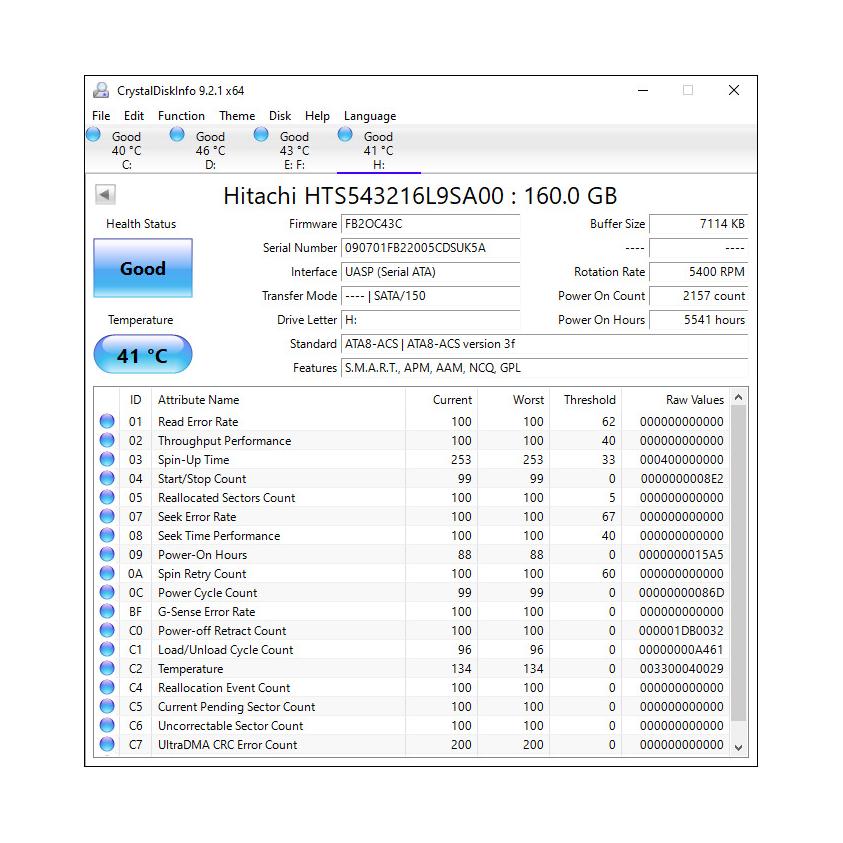
Task: Switch to the E: F: drive orb
Action: [x=262, y=135]
